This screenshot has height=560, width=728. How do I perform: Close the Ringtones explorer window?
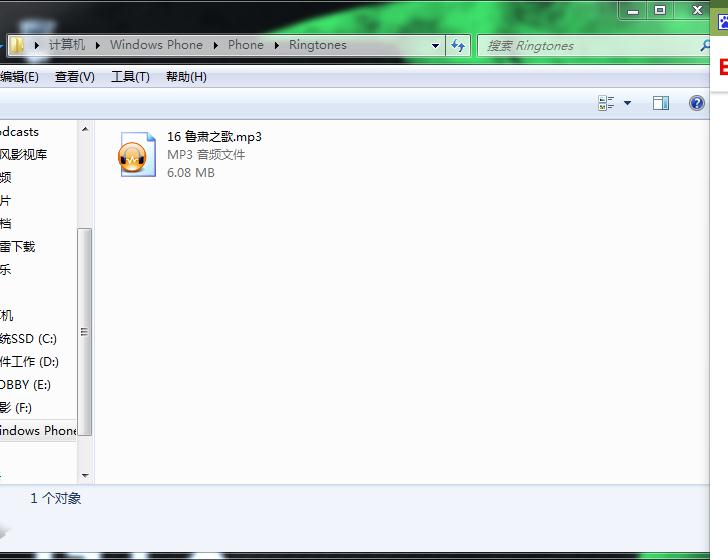pyautogui.click(x=697, y=10)
